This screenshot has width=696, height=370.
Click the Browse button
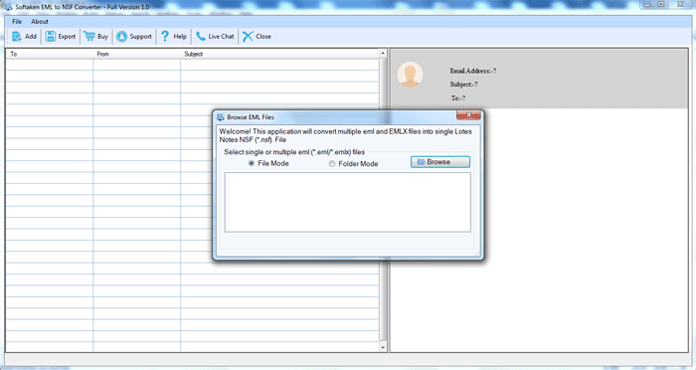(440, 162)
